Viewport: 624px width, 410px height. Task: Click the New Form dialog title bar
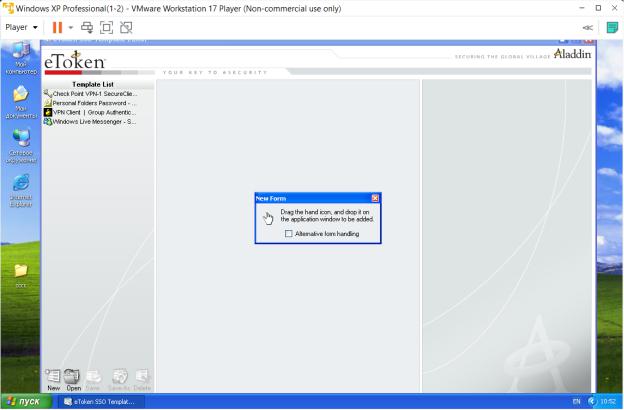tap(313, 198)
